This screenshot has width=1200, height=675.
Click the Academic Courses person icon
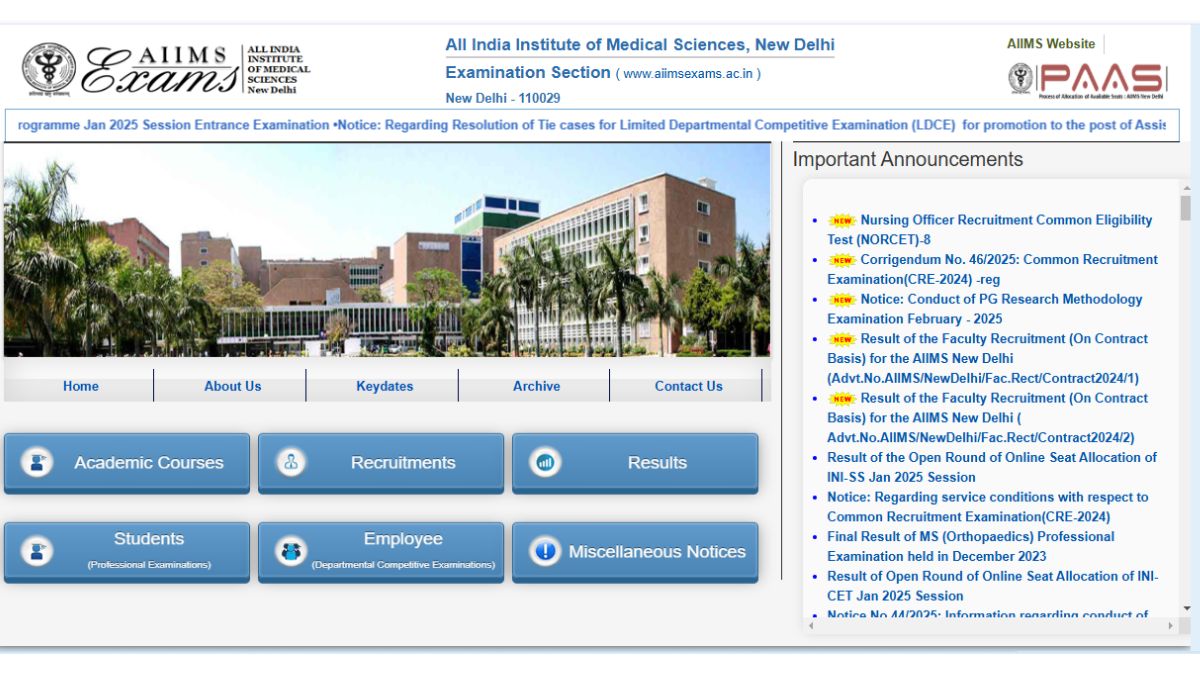(37, 462)
